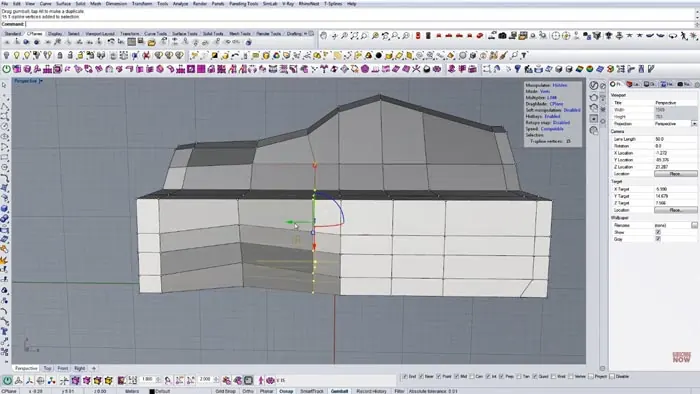This screenshot has width=700, height=394.
Task: Toggle the Quad osnap checkbox
Action: (535, 377)
